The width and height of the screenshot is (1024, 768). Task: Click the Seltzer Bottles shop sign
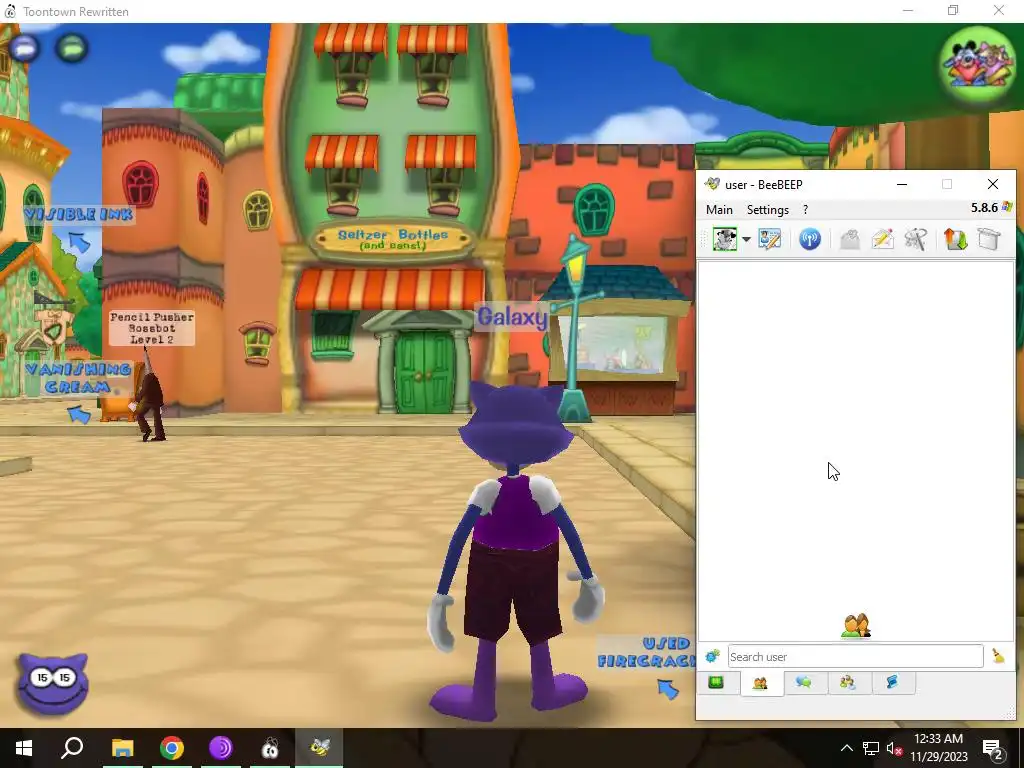(393, 239)
